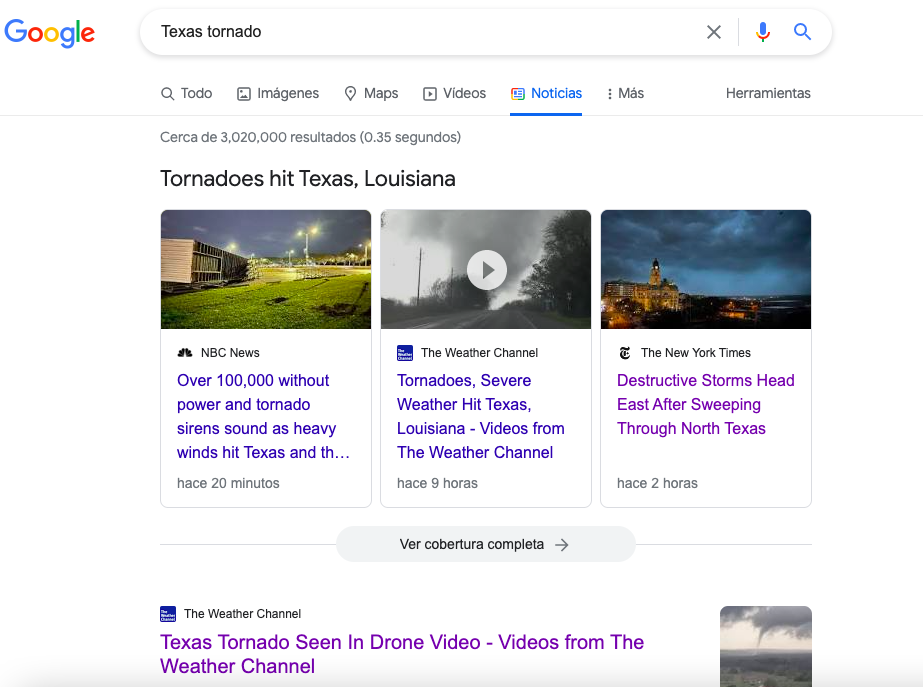Viewport: 923px width, 687px height.
Task: Click the Weather Channel icon above Drone Video result
Action: click(168, 614)
